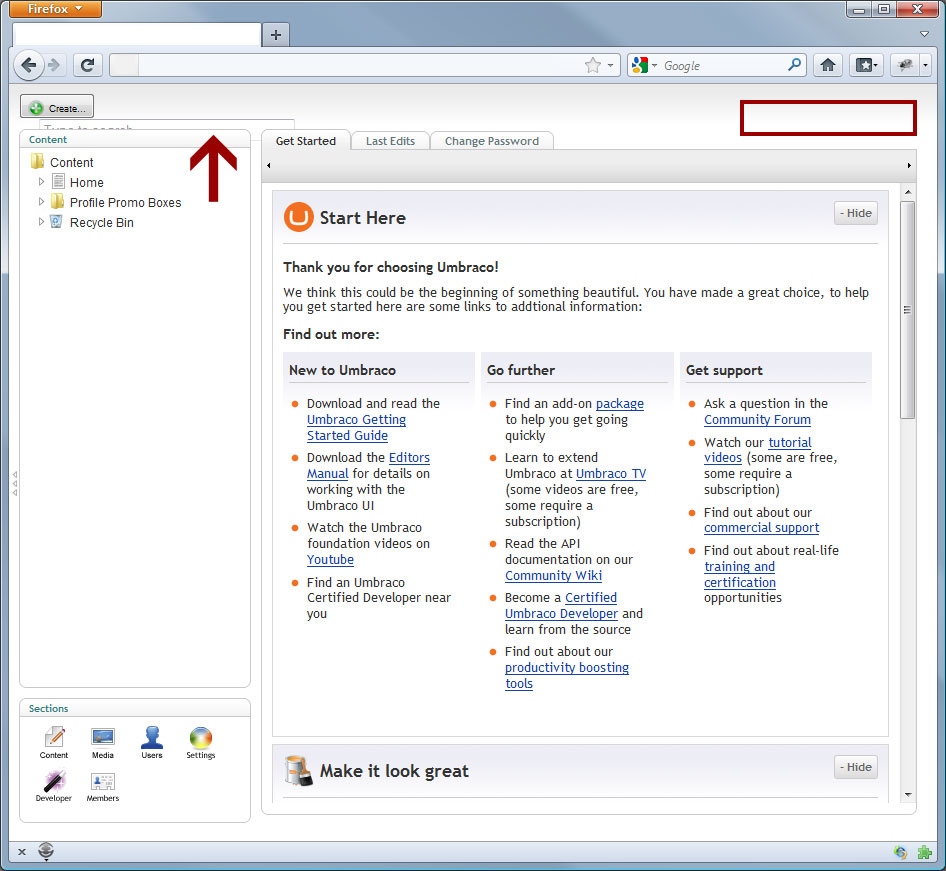
Task: Open the Umbraco TV link
Action: pyautogui.click(x=610, y=474)
